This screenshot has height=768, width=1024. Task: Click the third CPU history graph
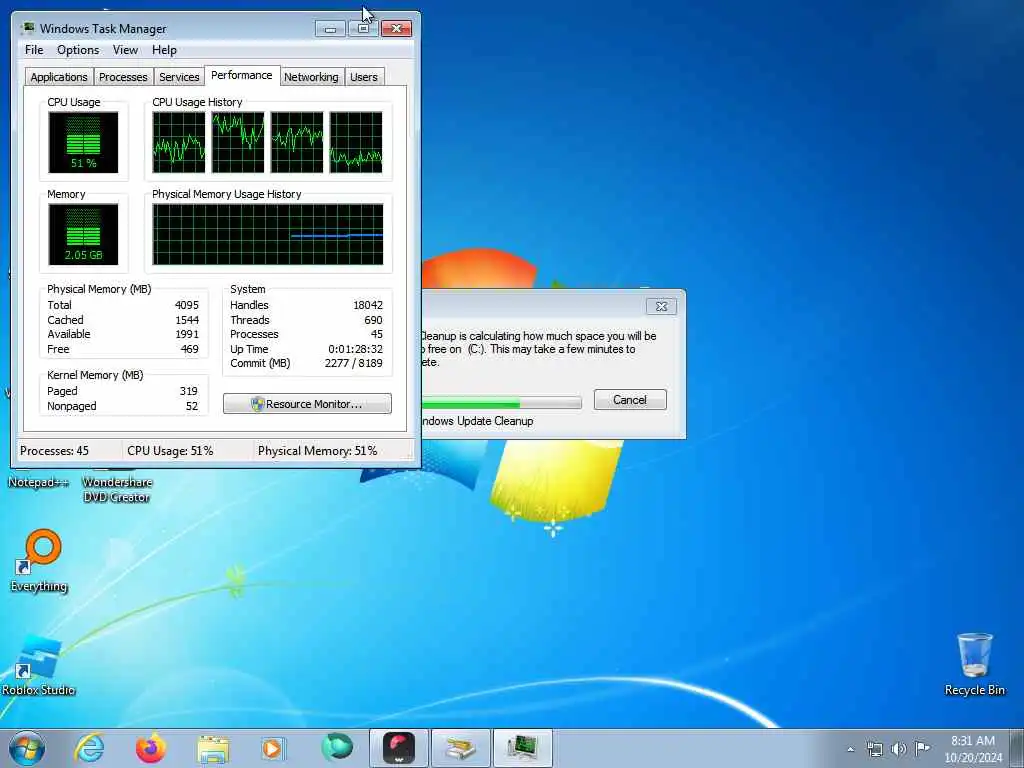point(297,142)
